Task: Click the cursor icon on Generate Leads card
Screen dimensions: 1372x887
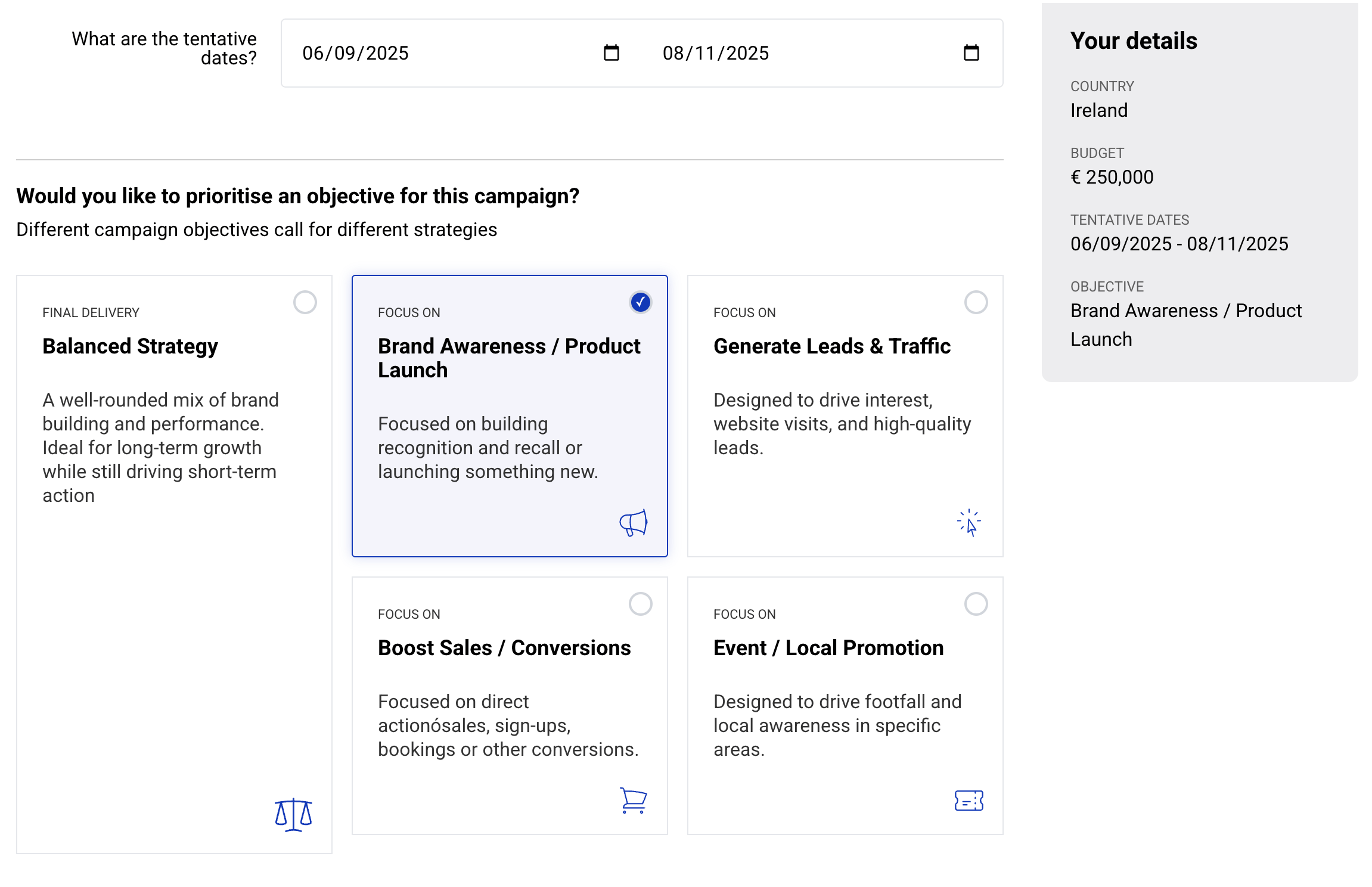Action: pyautogui.click(x=968, y=523)
